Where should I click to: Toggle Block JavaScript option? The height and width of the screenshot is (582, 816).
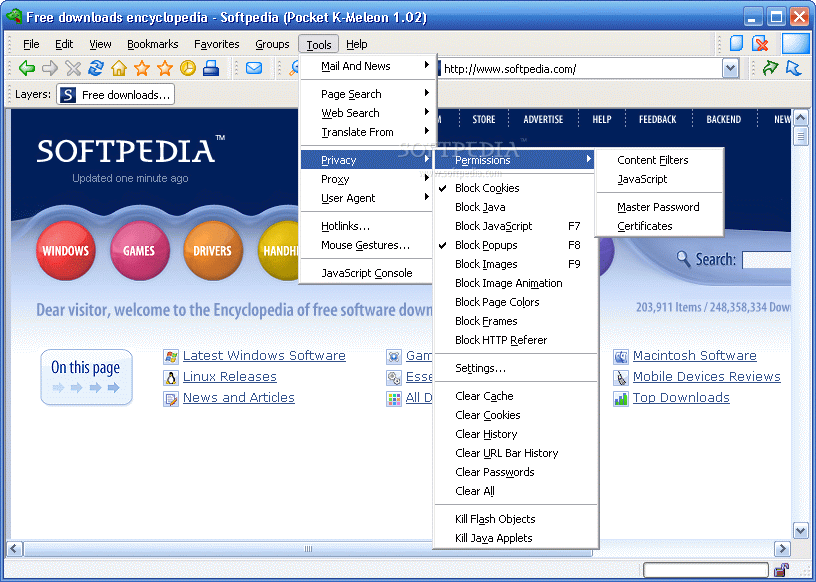(x=515, y=226)
